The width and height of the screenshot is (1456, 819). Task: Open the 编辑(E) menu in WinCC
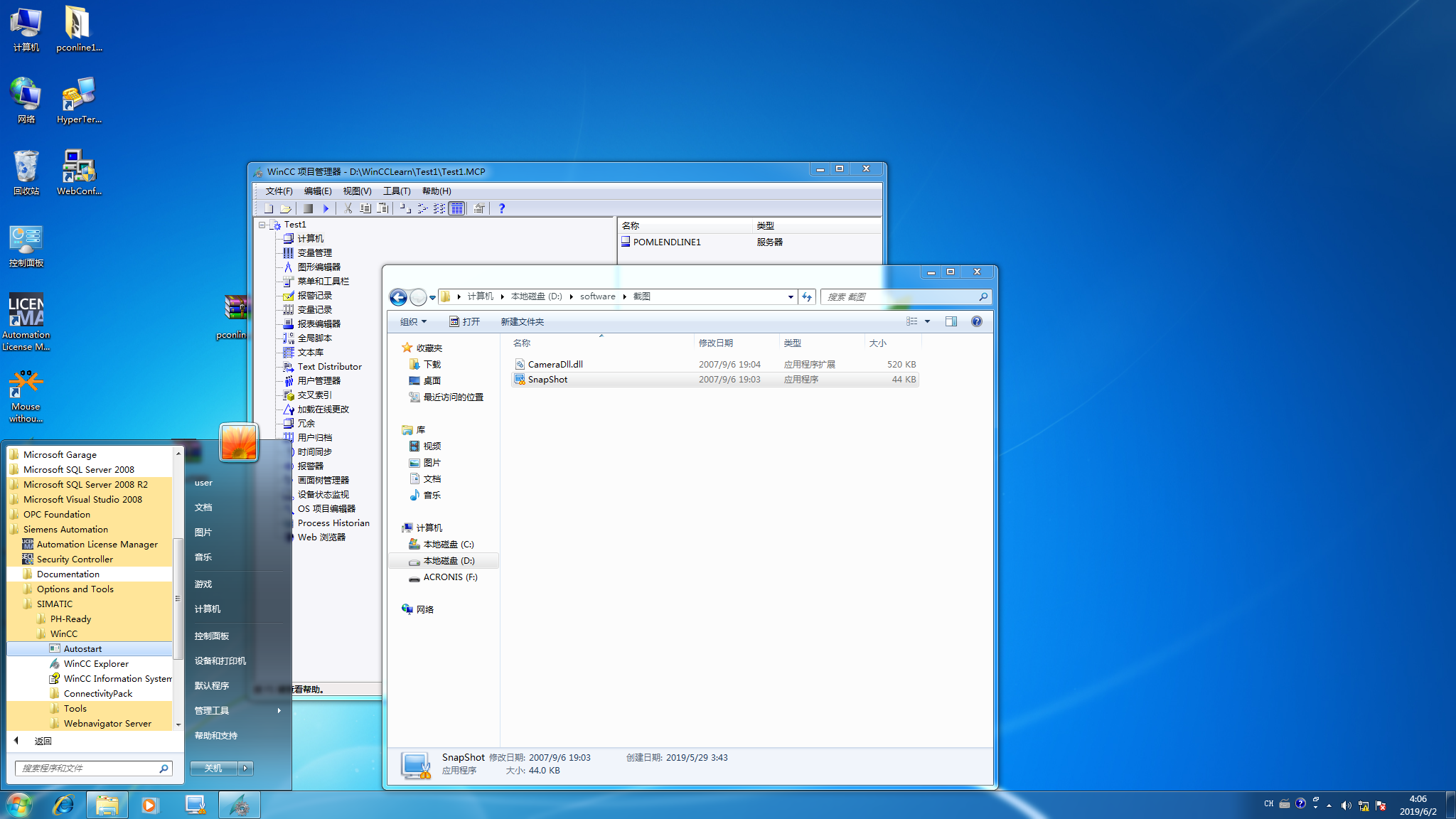coord(318,191)
